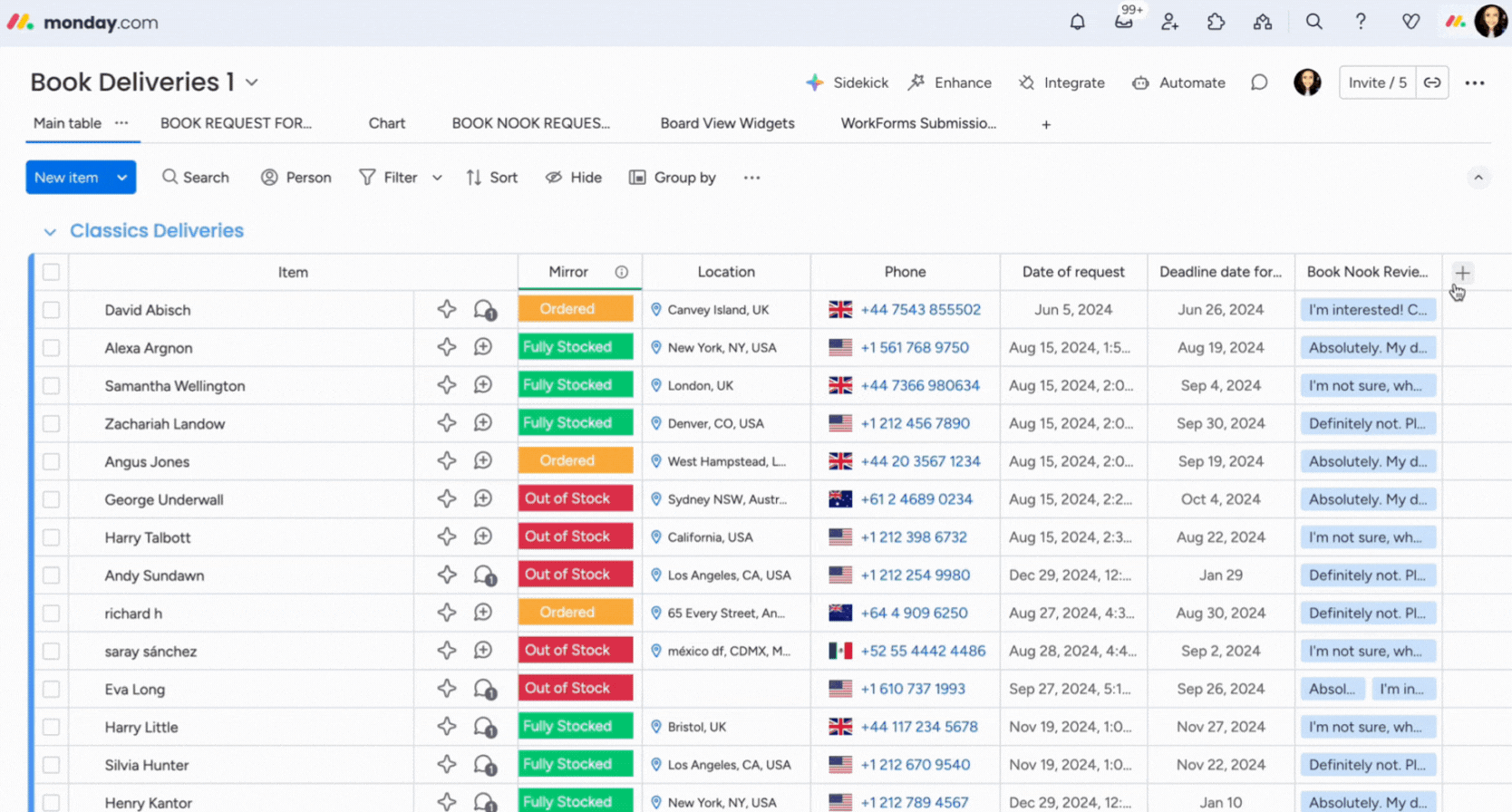
Task: Open the board discussion chat bubble icon
Action: (1259, 82)
